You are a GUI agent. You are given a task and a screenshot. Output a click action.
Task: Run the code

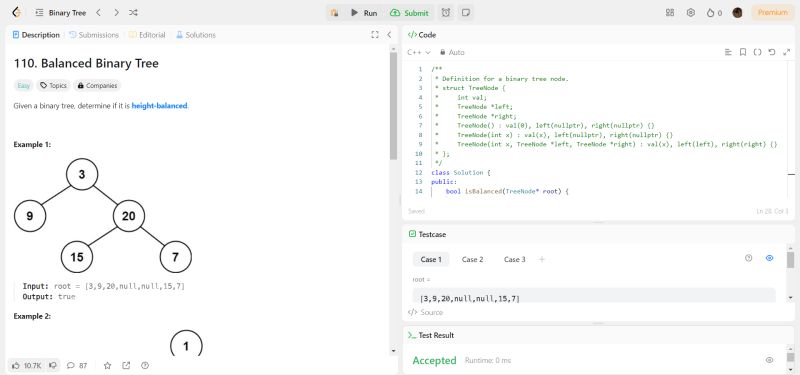(364, 13)
